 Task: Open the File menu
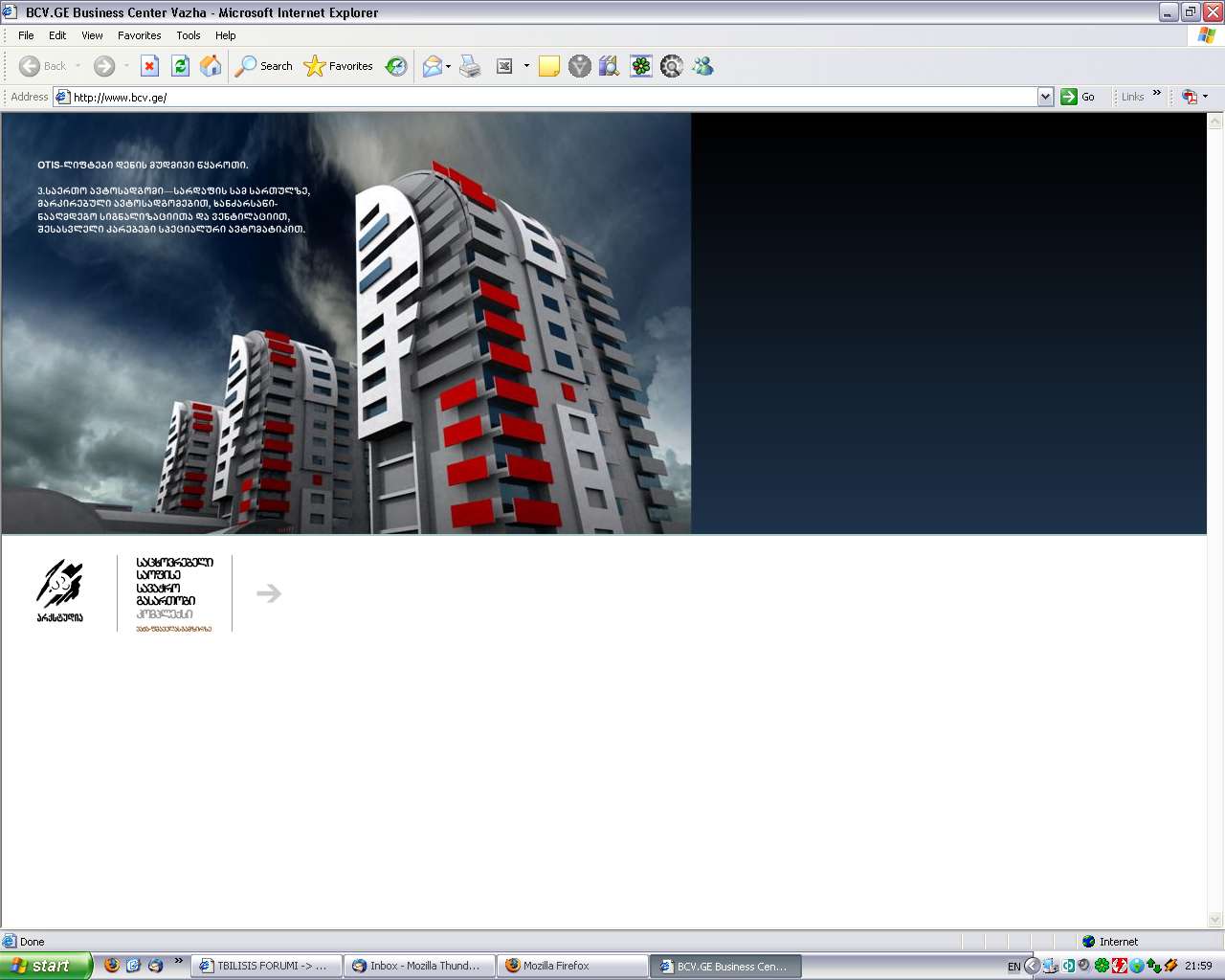26,35
